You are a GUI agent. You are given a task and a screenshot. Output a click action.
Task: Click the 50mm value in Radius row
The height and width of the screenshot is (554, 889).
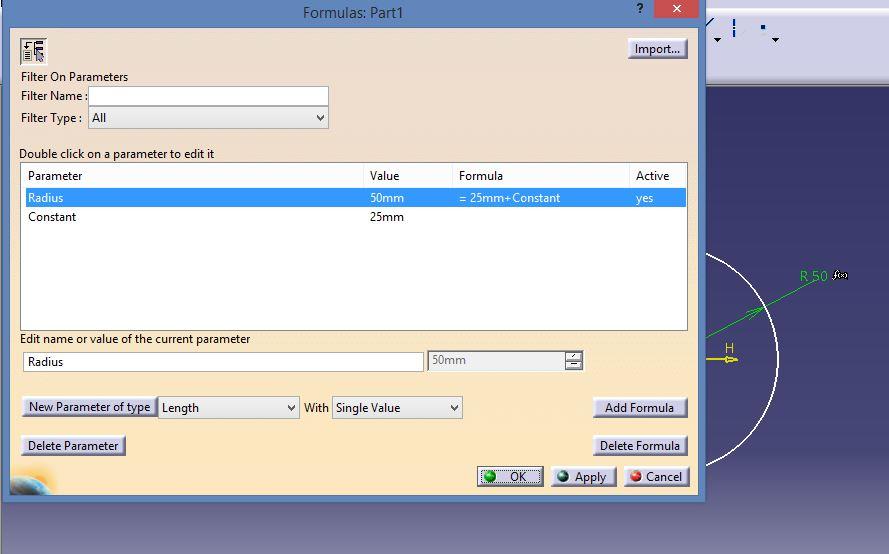[x=387, y=198]
